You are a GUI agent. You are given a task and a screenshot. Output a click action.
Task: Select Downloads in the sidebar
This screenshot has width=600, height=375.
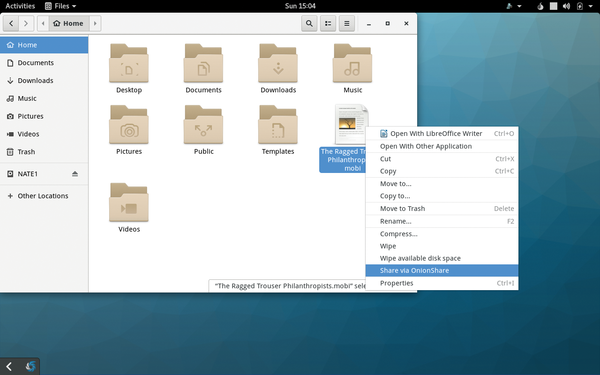pyautogui.click(x=44, y=80)
